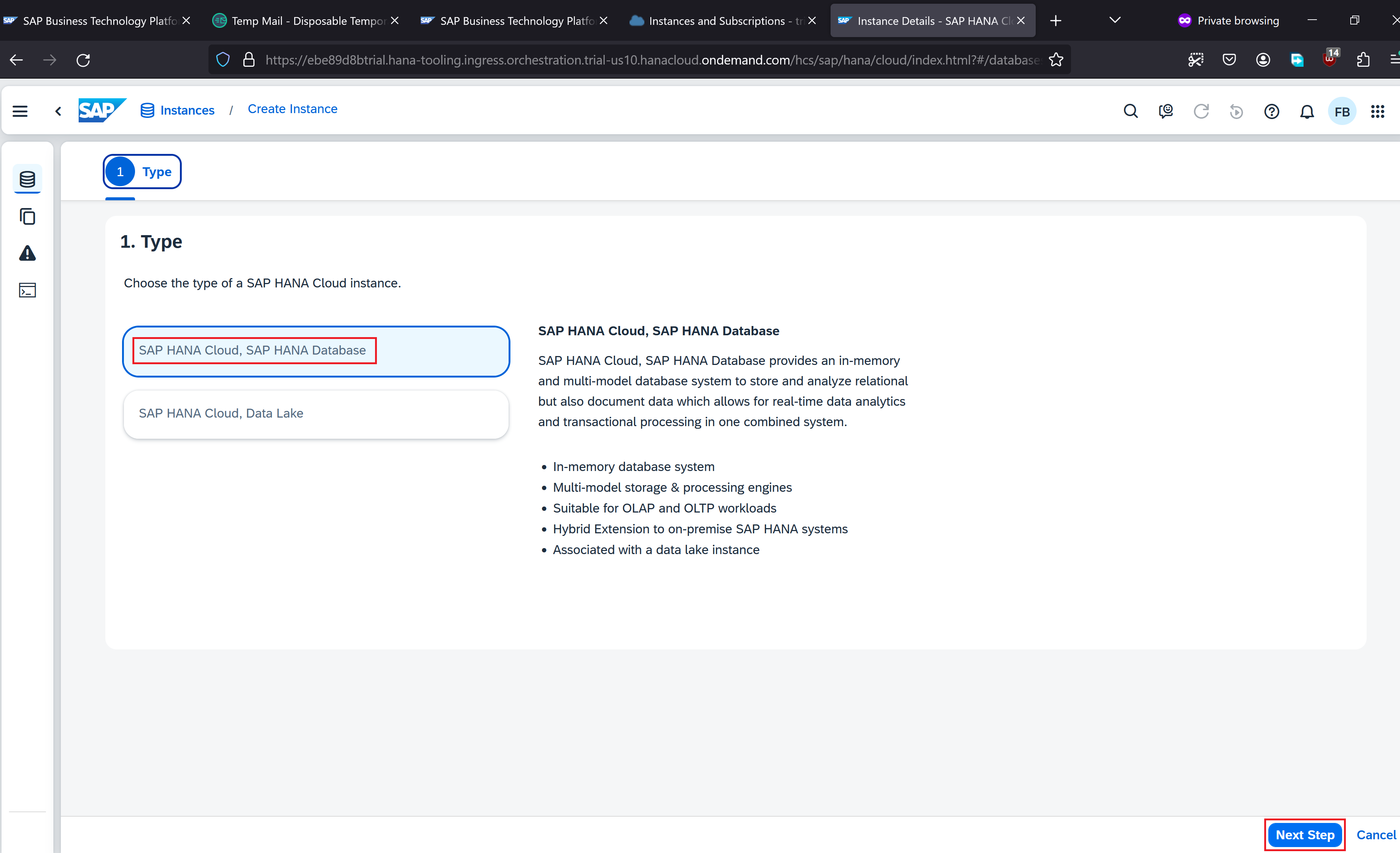The width and height of the screenshot is (1400, 853).
Task: Expand the browser tab list dropdown
Action: (1115, 20)
